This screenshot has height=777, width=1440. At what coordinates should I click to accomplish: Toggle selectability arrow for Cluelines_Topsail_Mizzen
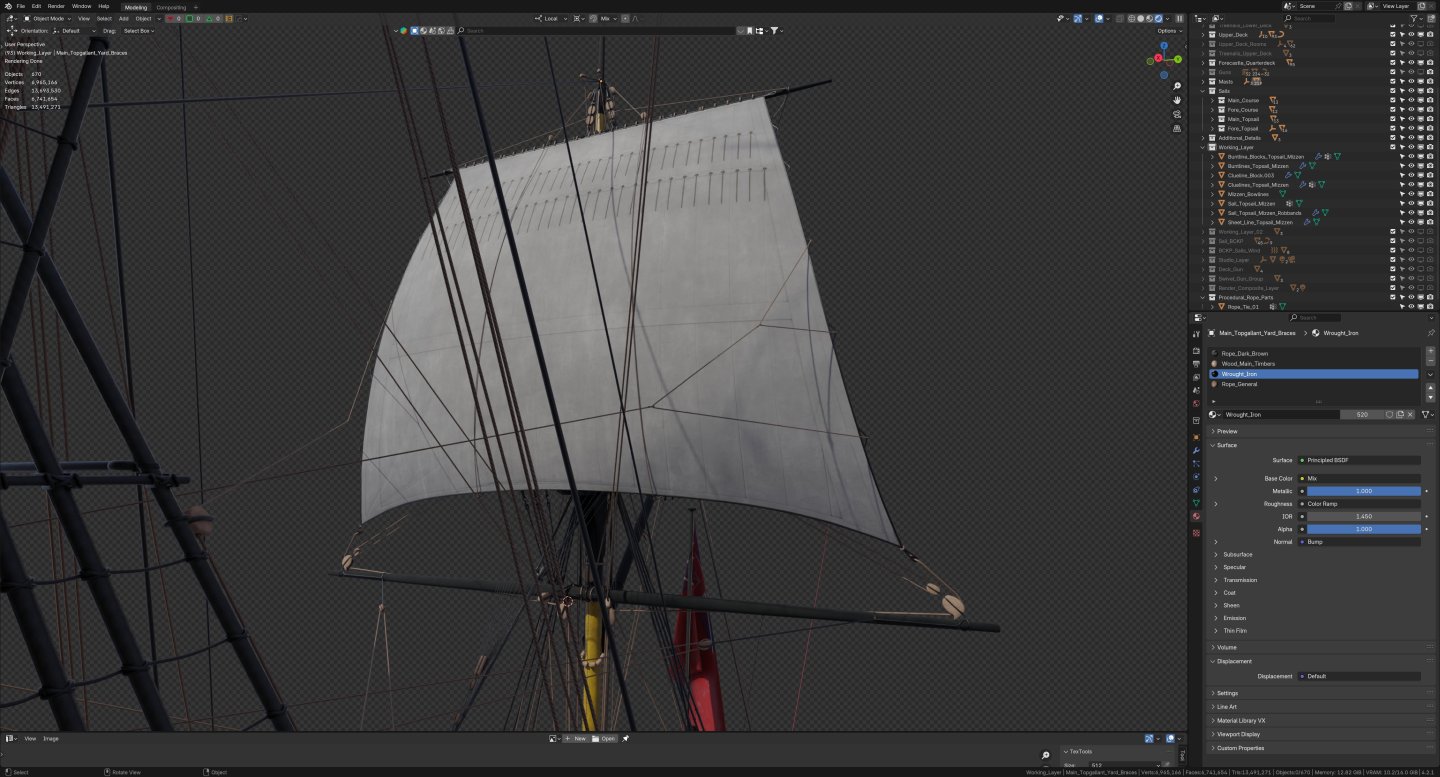[1402, 184]
